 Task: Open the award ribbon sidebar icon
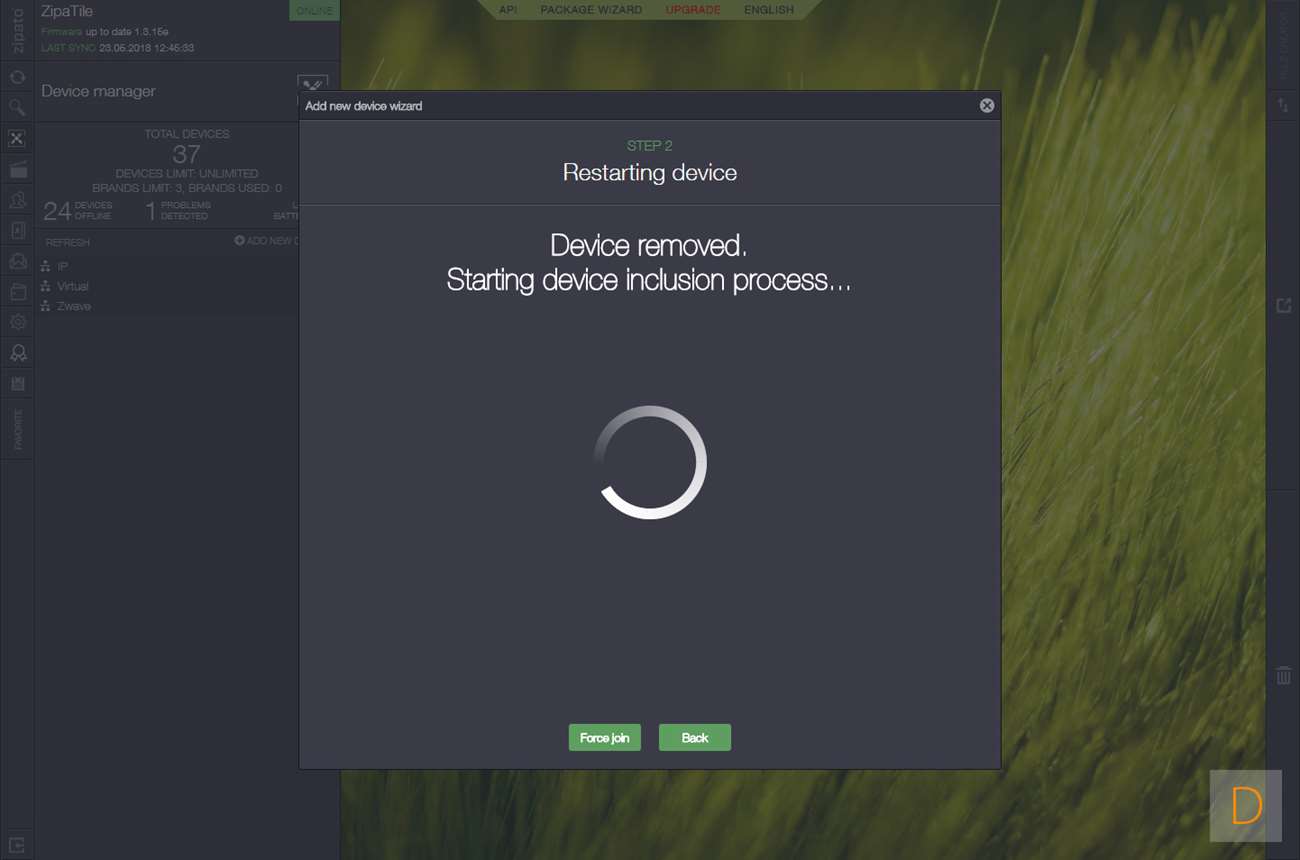coord(17,353)
